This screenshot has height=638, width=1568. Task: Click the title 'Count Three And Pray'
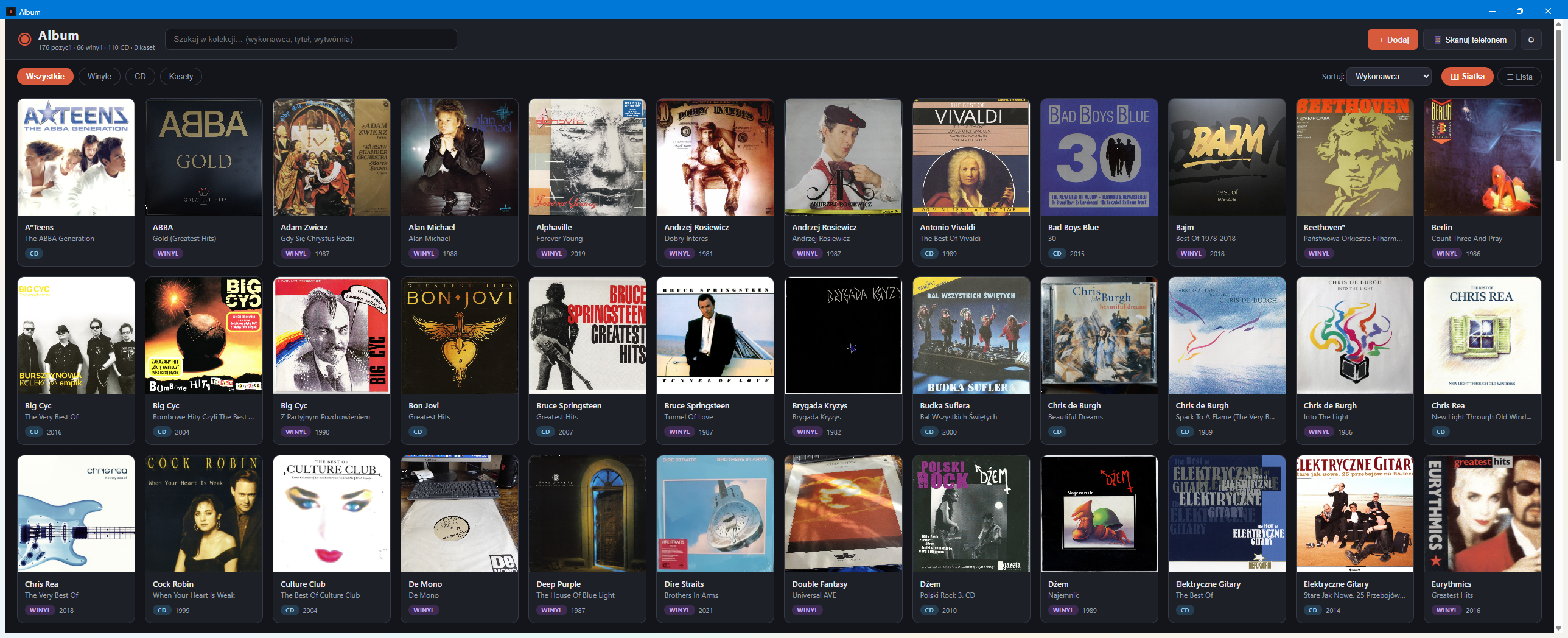point(1467,239)
